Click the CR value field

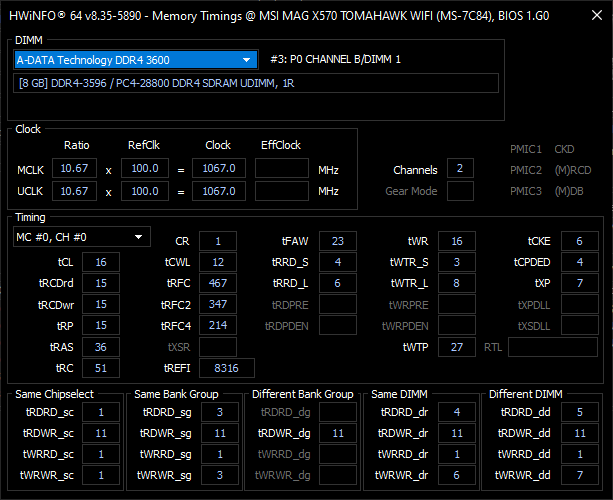218,241
